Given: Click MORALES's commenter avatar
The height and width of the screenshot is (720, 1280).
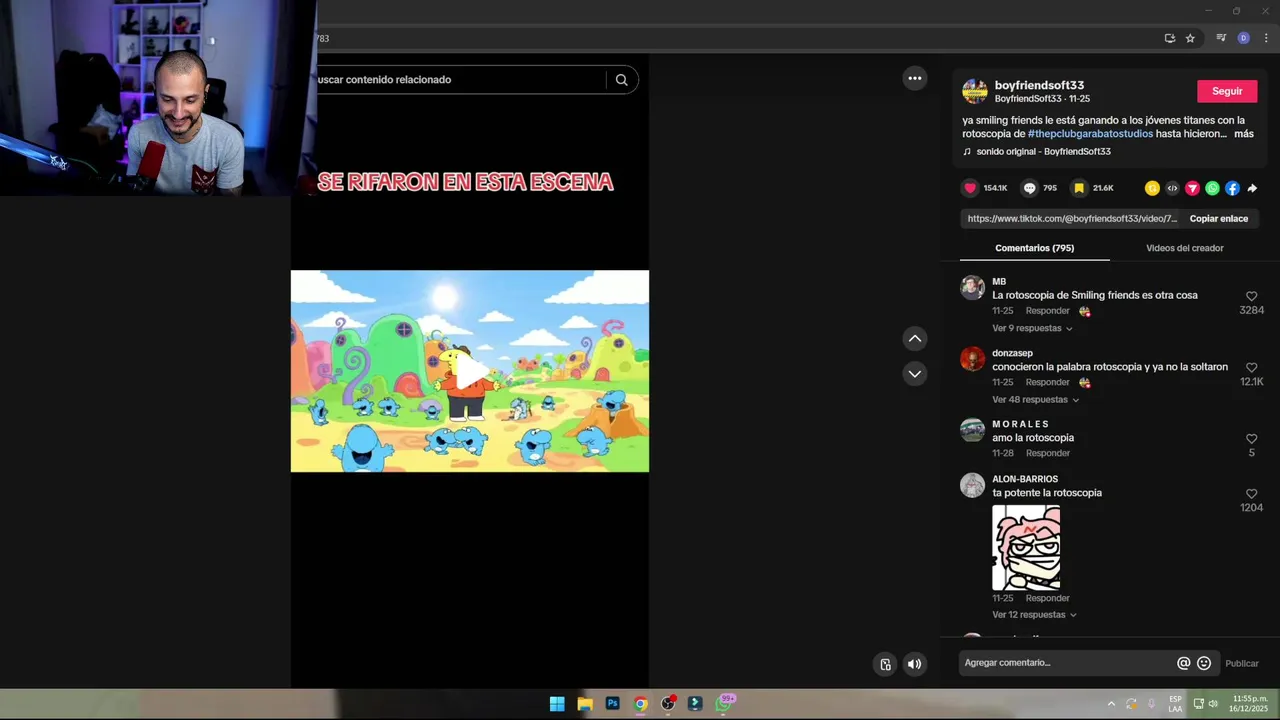Looking at the screenshot, I should pyautogui.click(x=972, y=430).
